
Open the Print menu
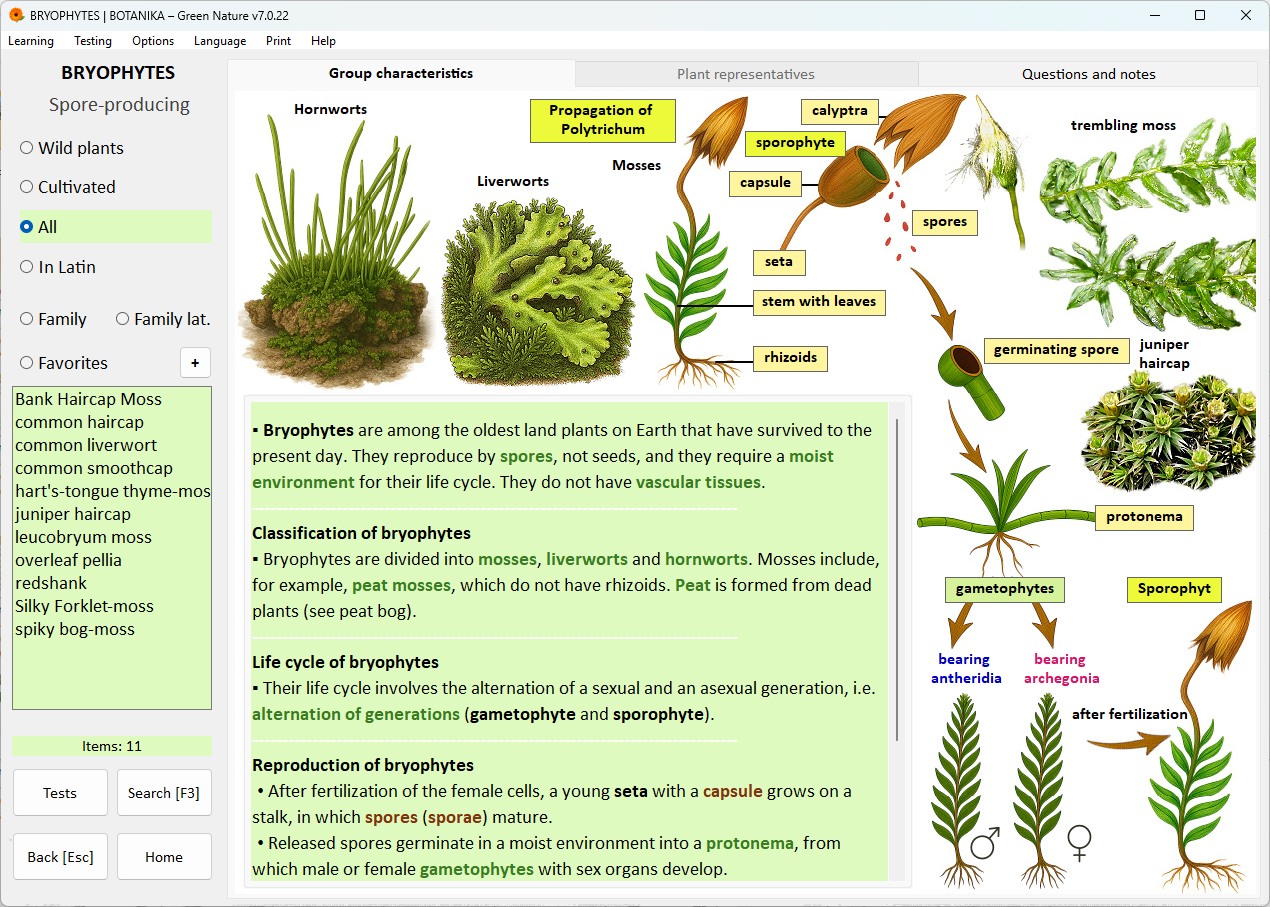[x=279, y=41]
